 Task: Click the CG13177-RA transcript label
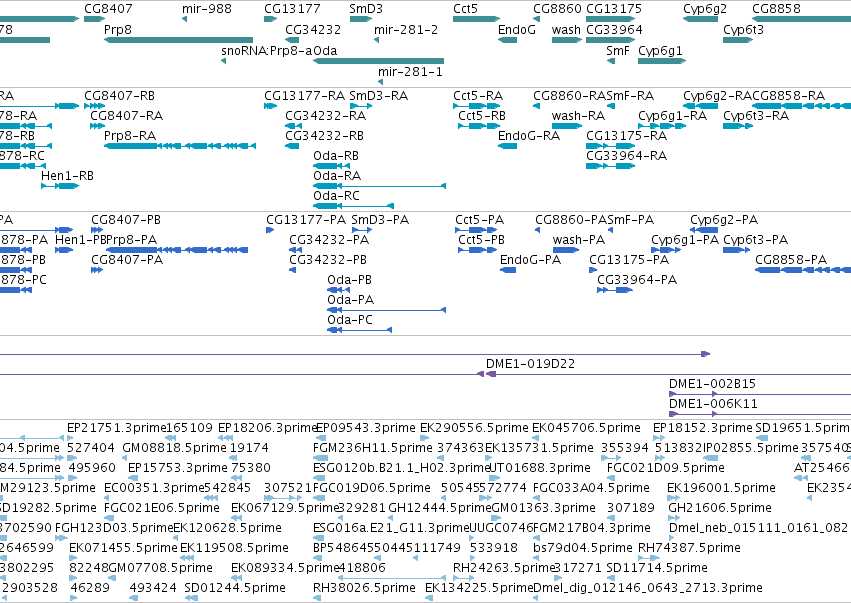click(x=304, y=96)
